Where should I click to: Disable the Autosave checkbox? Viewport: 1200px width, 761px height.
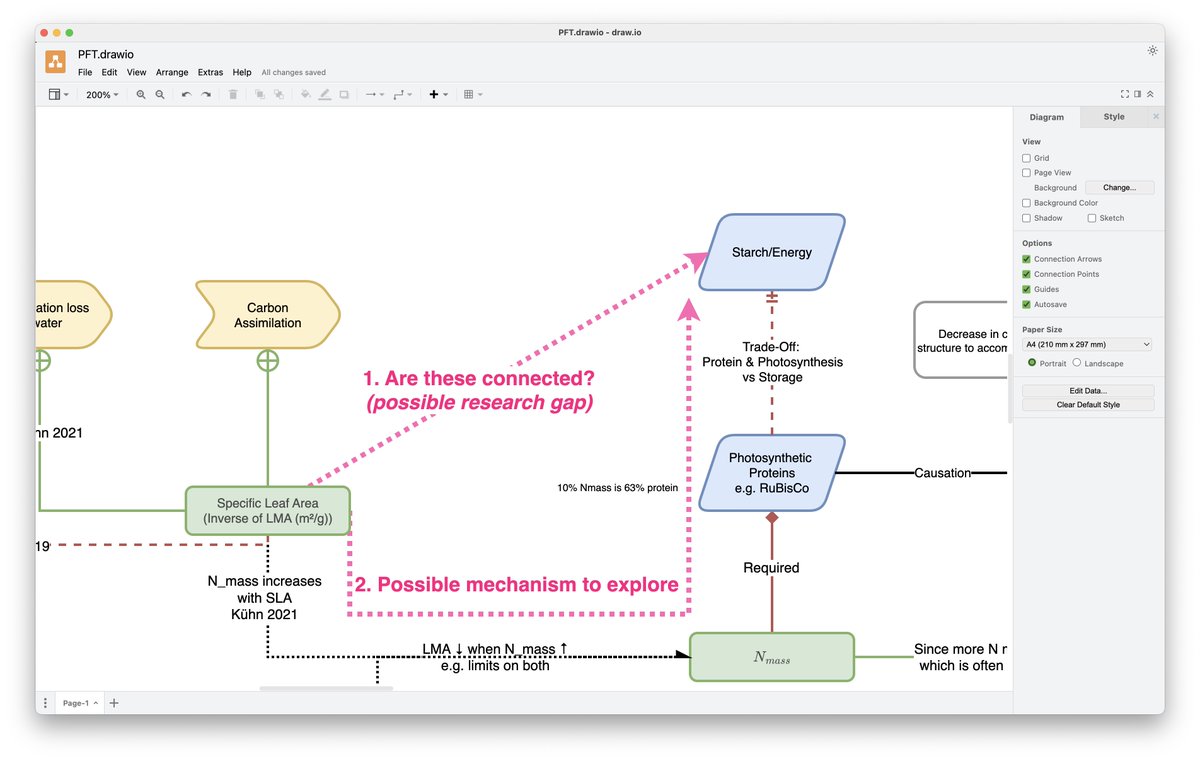coord(1026,304)
